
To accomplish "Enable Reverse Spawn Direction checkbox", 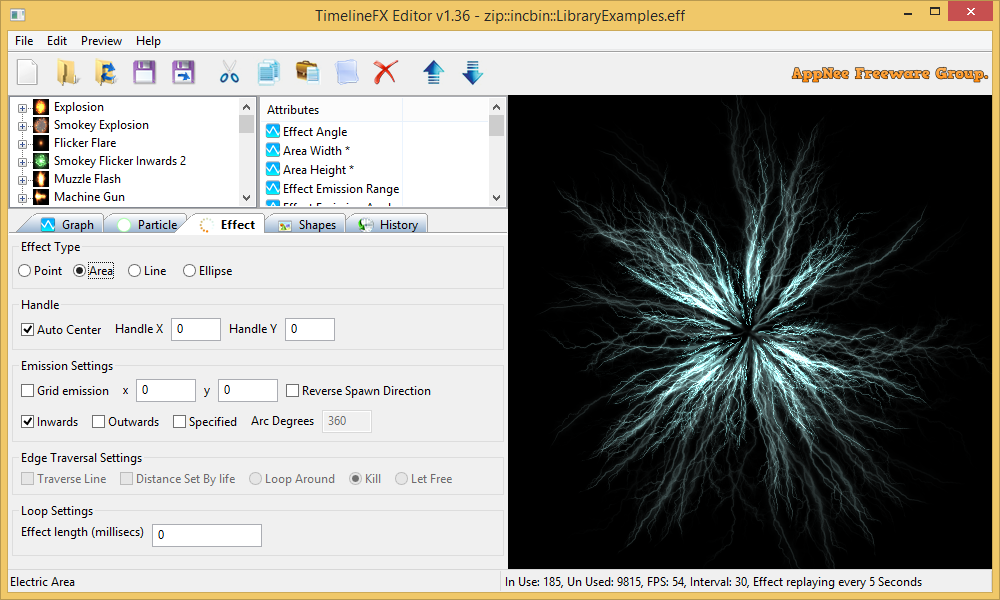I will click(x=292, y=390).
